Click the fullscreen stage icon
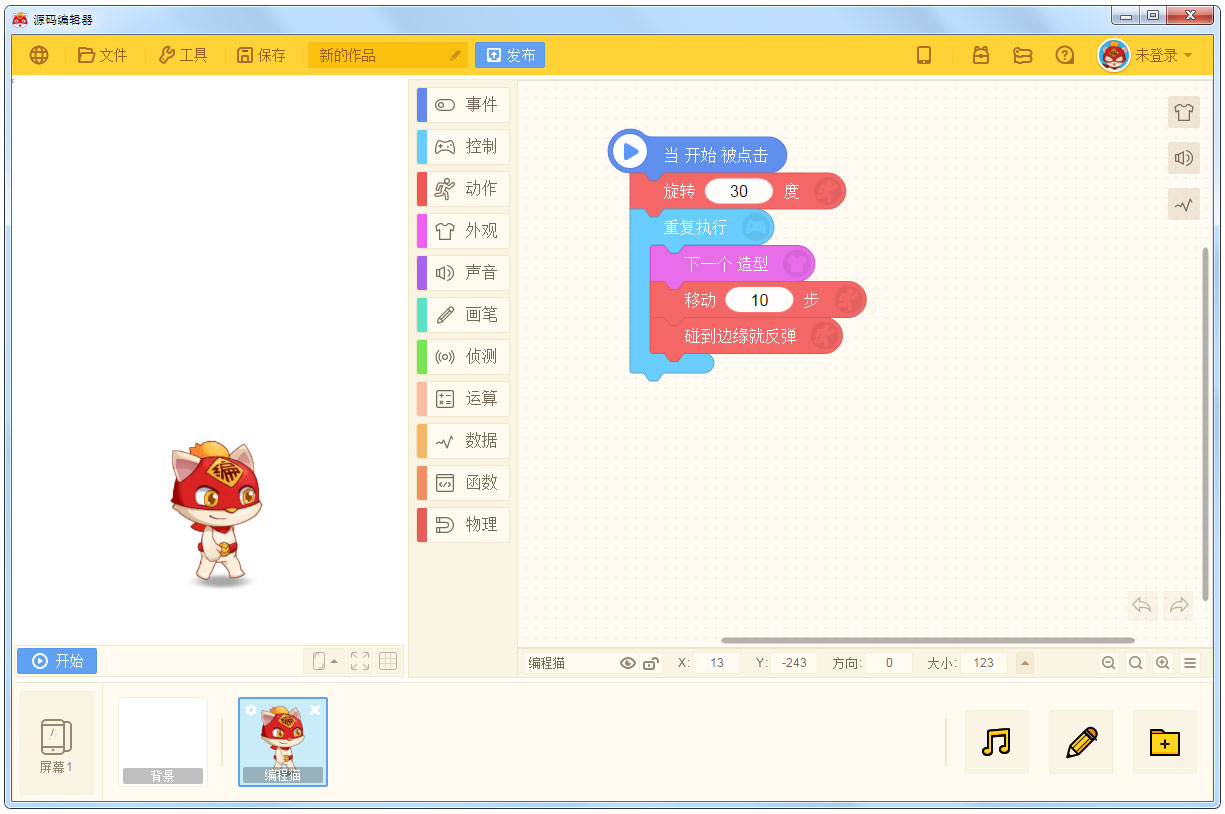 (360, 661)
